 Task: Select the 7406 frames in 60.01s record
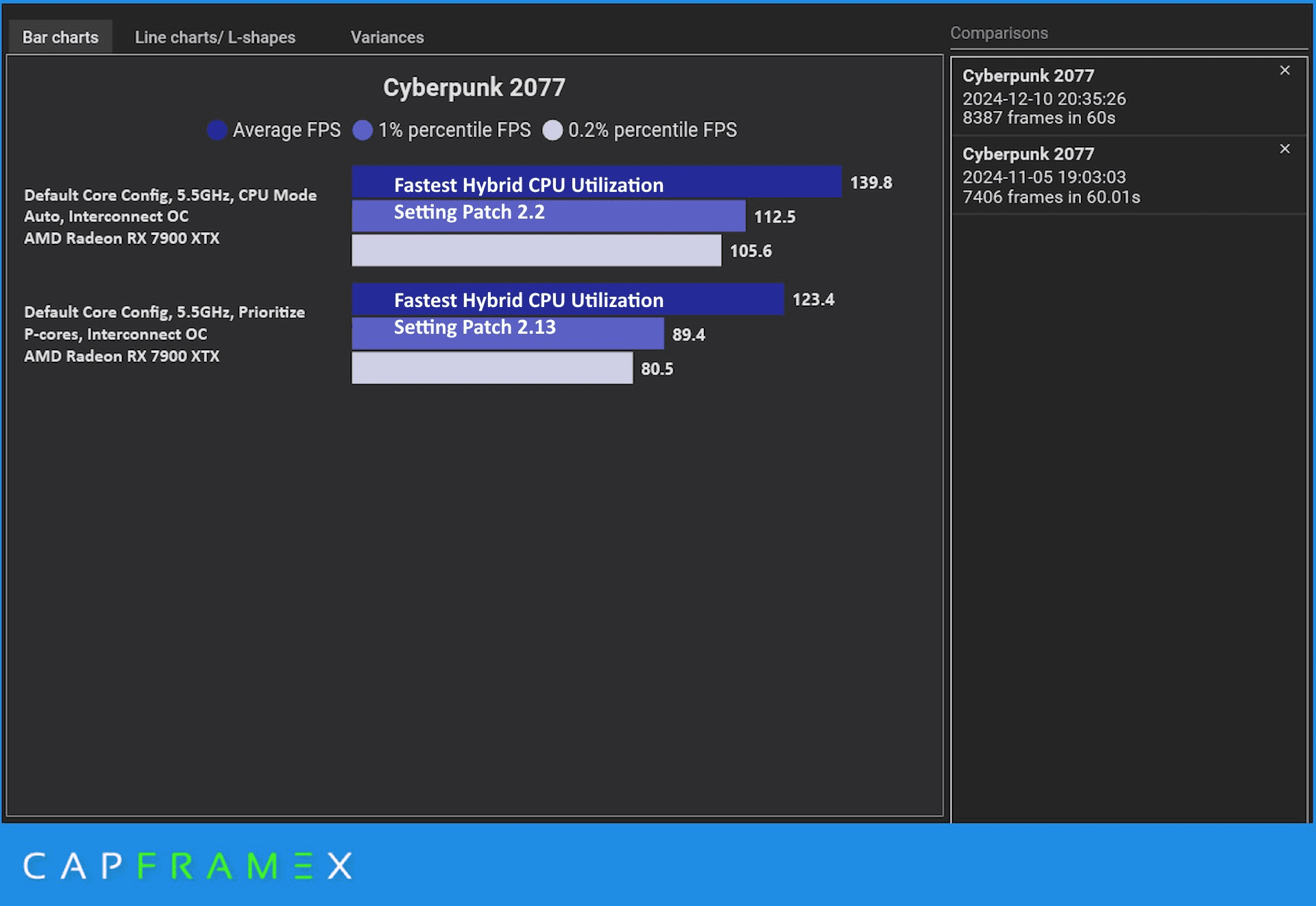1129,175
